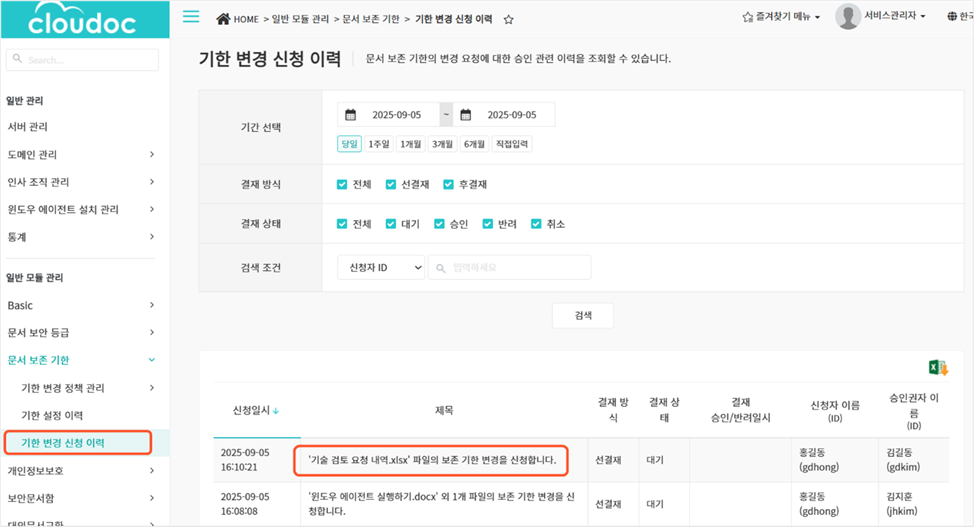Click the user profile avatar icon
The width and height of the screenshot is (974, 527).
[848, 17]
